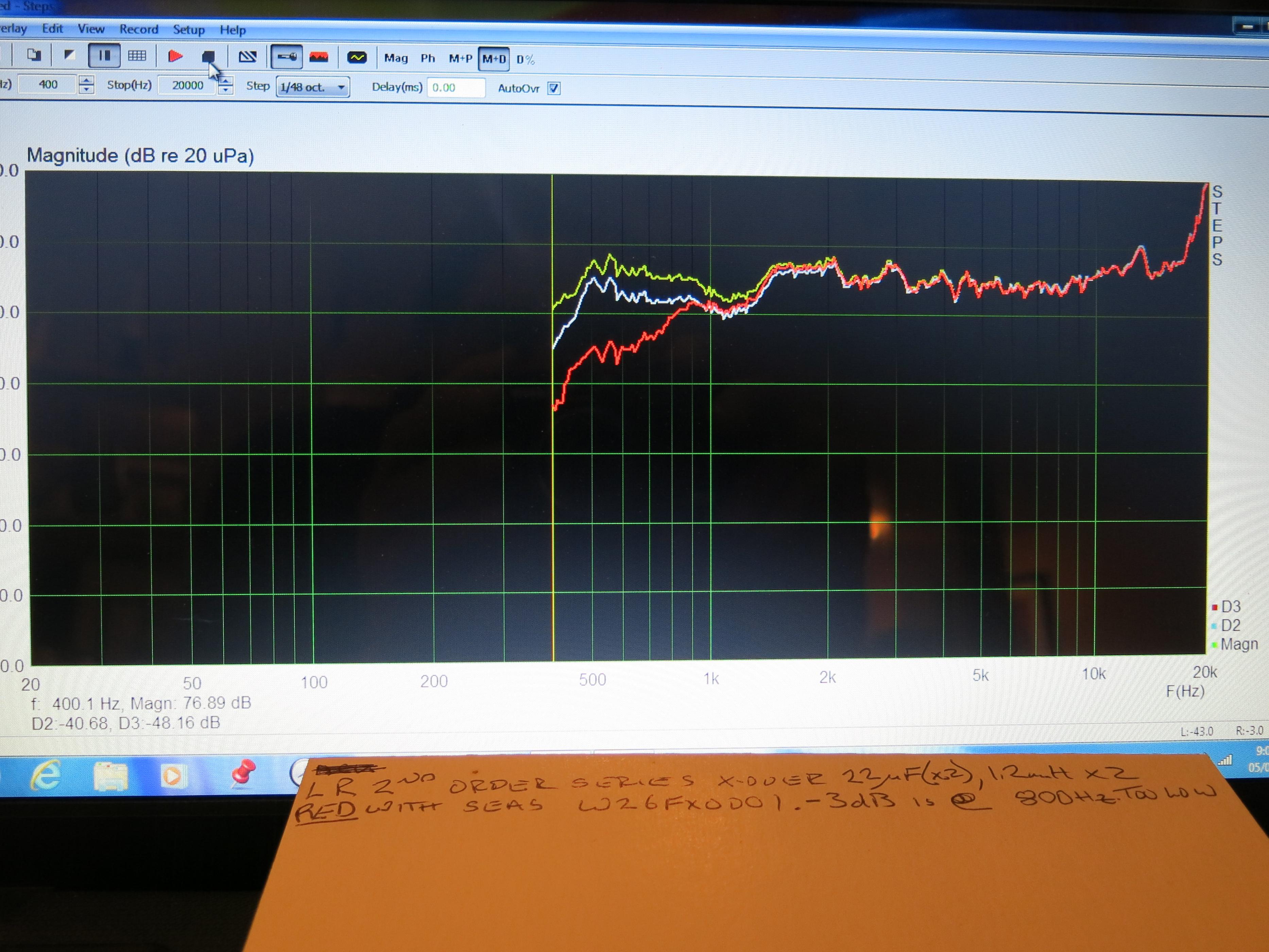This screenshot has height=952, width=1269.
Task: Open the View menu
Action: pyautogui.click(x=91, y=29)
